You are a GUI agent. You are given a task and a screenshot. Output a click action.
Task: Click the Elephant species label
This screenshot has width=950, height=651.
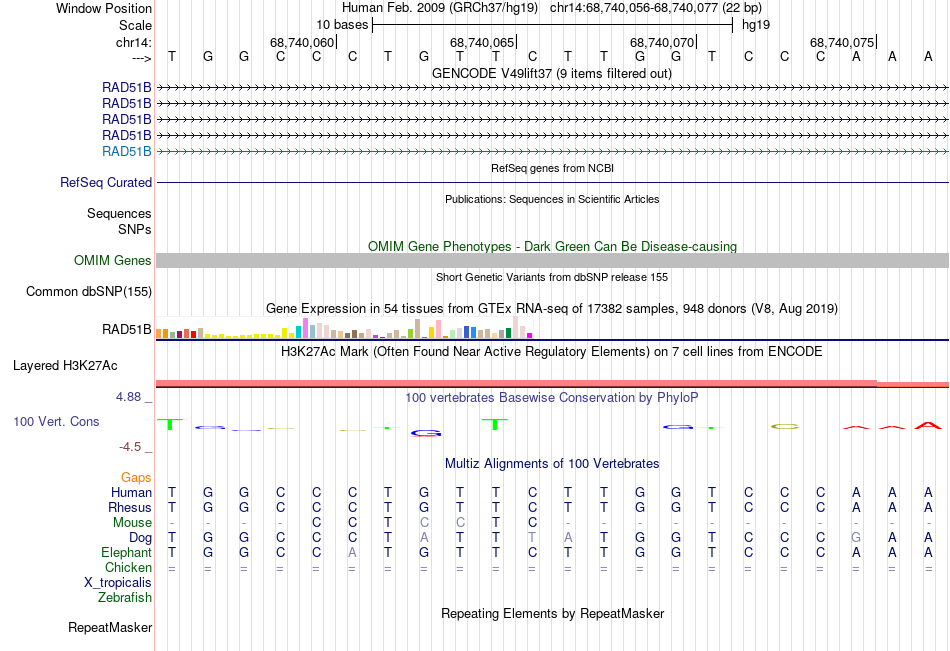[x=126, y=552]
